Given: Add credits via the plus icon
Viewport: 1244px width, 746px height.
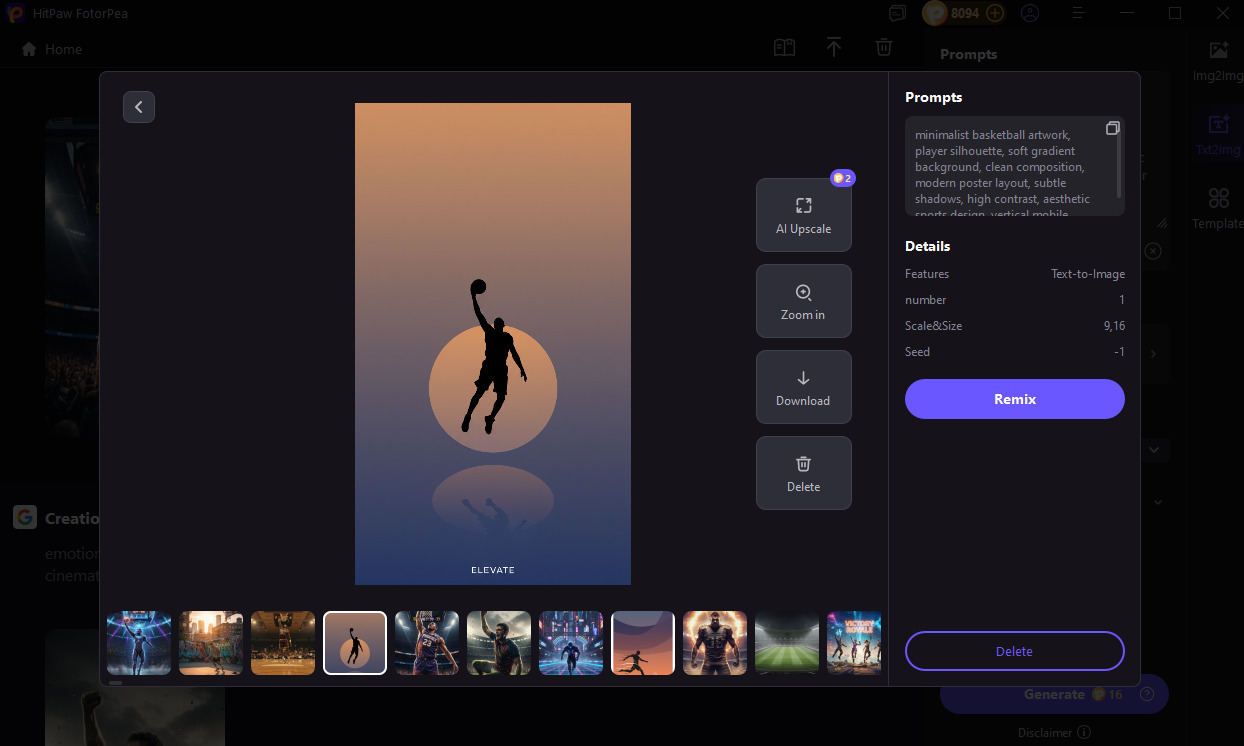Looking at the screenshot, I should point(995,13).
